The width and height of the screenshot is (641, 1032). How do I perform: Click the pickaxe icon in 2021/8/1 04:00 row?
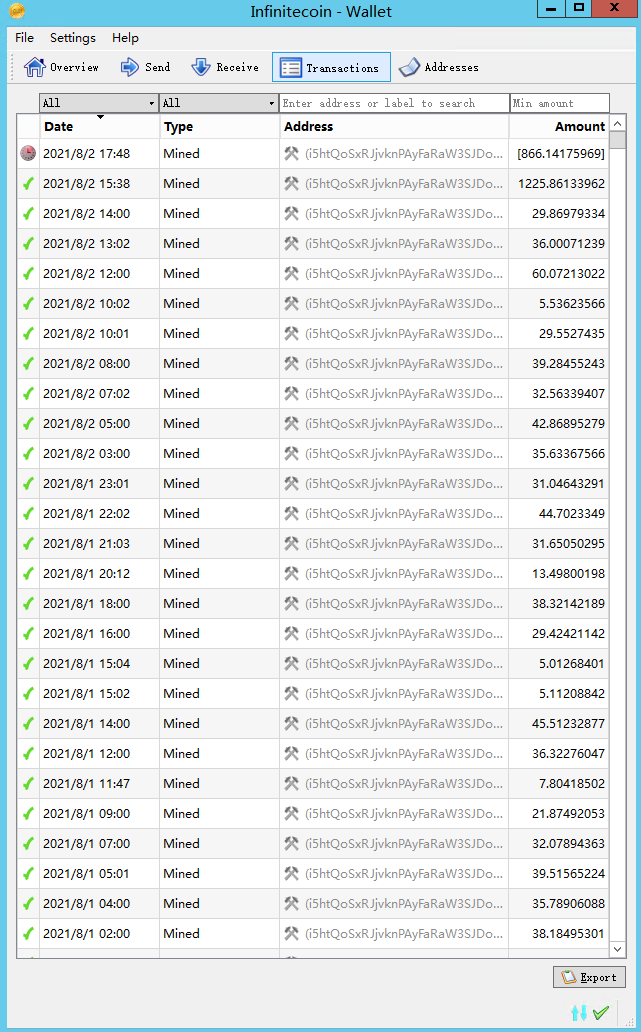(291, 904)
